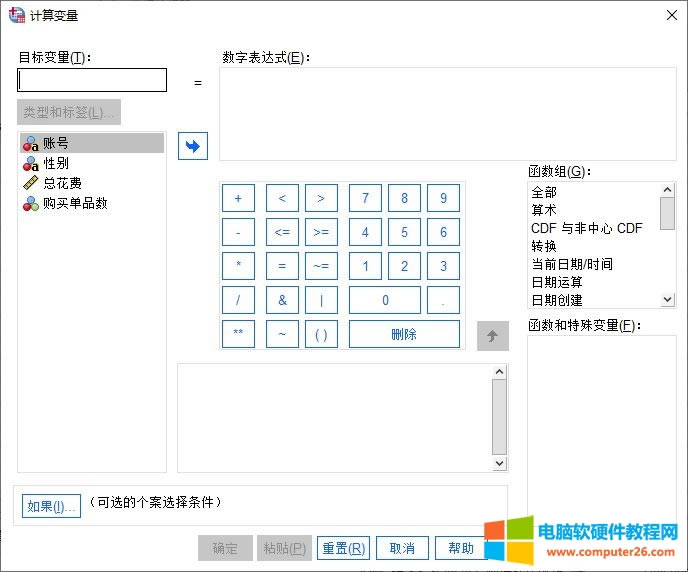Click the blue arrow to move variable into expression

[193, 146]
